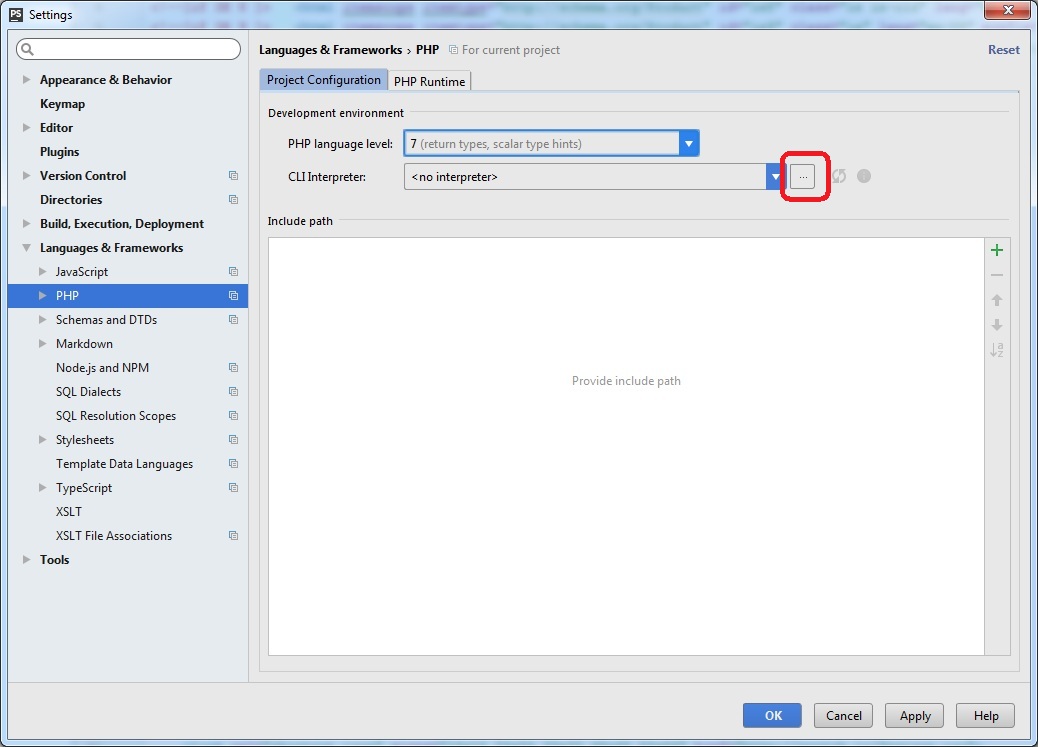
Task: Click the Reset link
Action: click(x=1003, y=49)
